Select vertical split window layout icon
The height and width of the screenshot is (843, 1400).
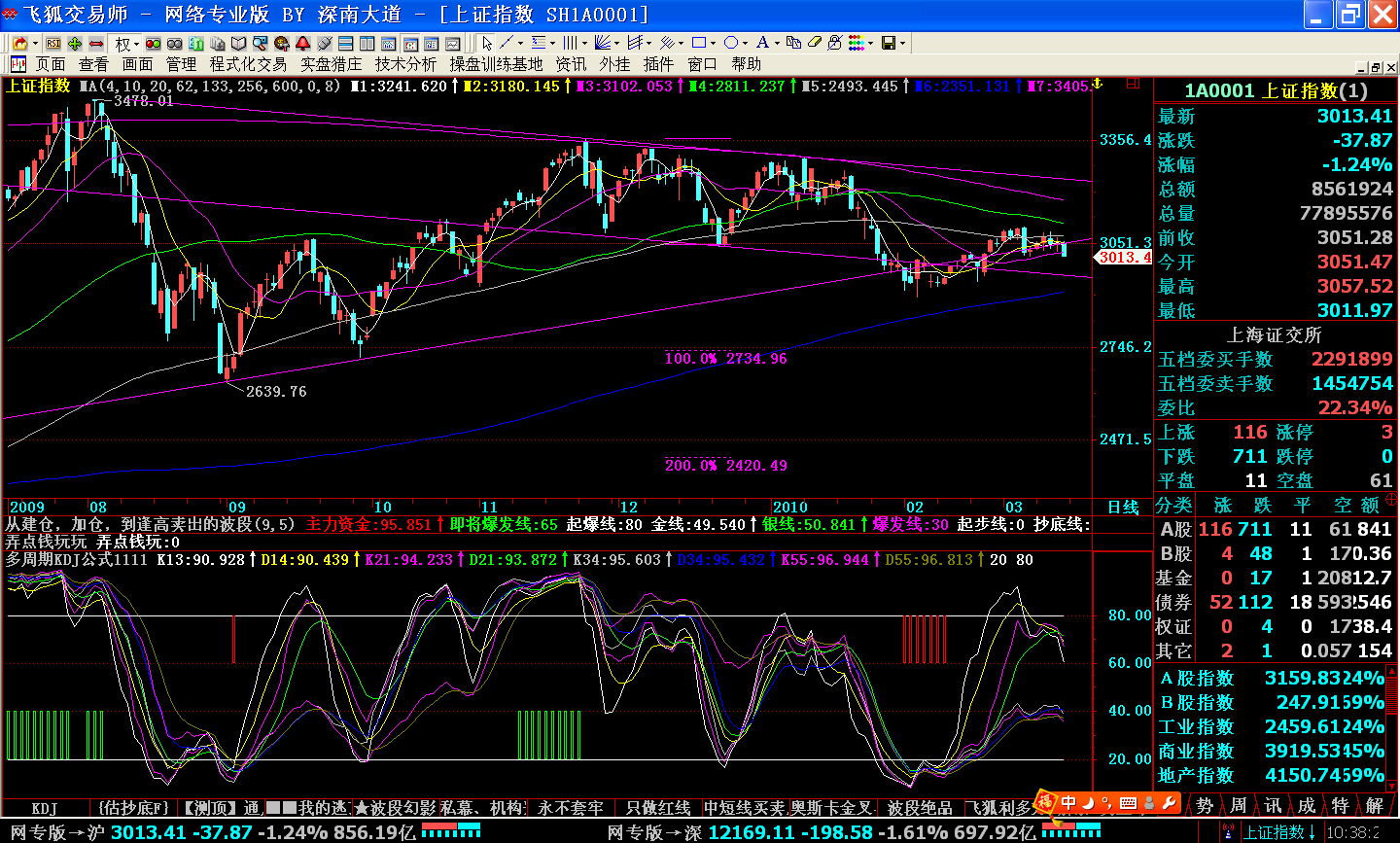coord(367,44)
